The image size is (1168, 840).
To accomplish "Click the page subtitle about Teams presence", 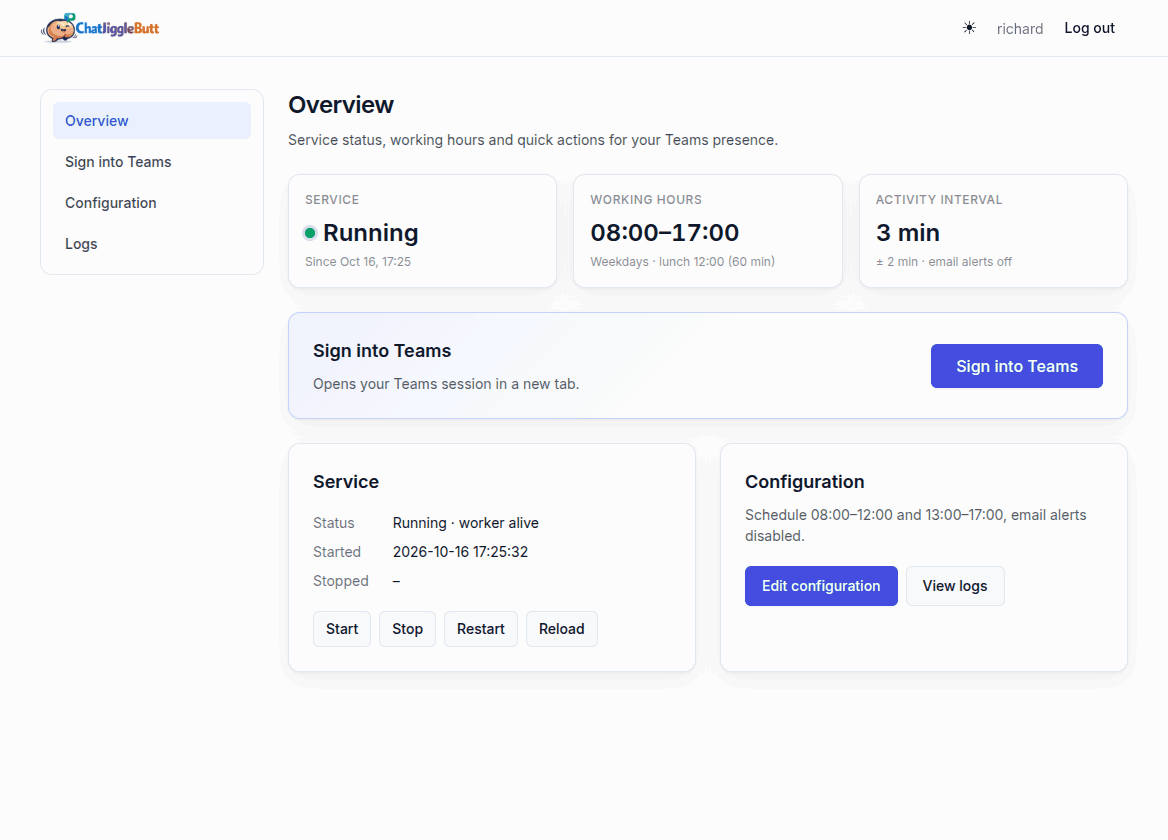I will click(x=533, y=140).
